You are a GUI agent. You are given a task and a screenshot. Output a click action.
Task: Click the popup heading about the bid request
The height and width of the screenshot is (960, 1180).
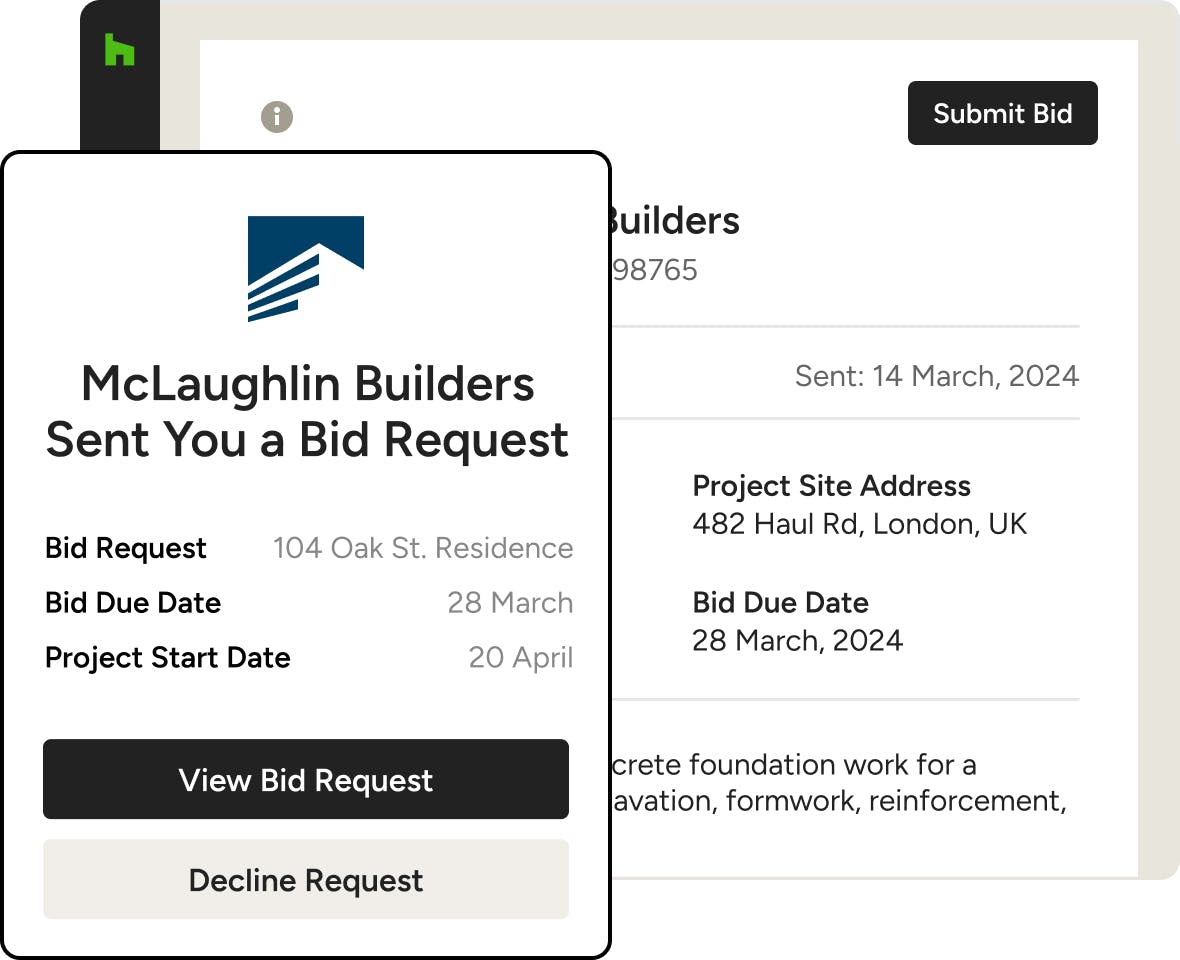tap(307, 412)
